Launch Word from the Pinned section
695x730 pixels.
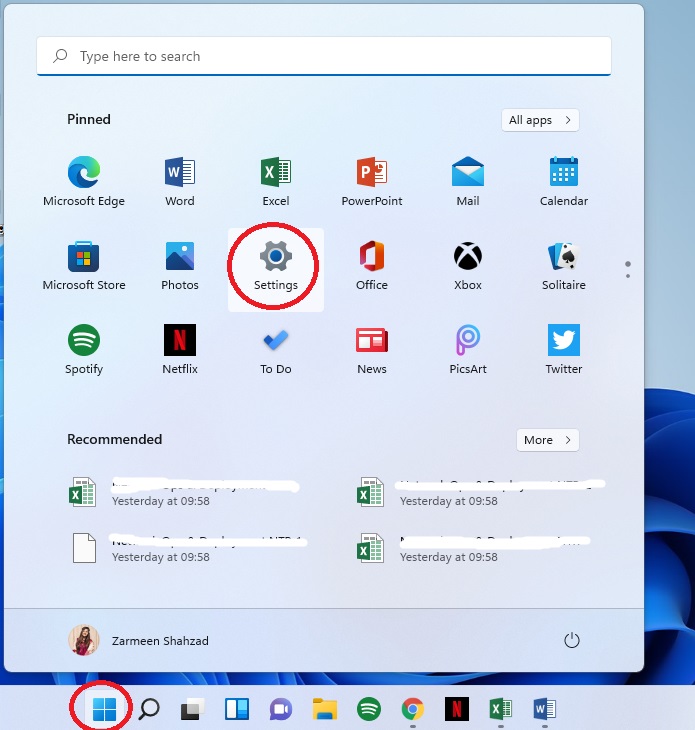(x=180, y=182)
